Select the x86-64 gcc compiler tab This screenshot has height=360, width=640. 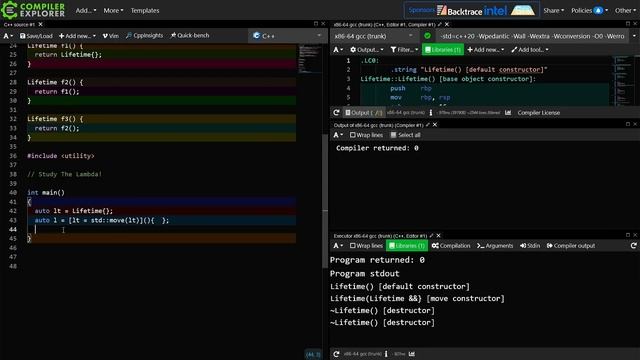pyautogui.click(x=384, y=24)
